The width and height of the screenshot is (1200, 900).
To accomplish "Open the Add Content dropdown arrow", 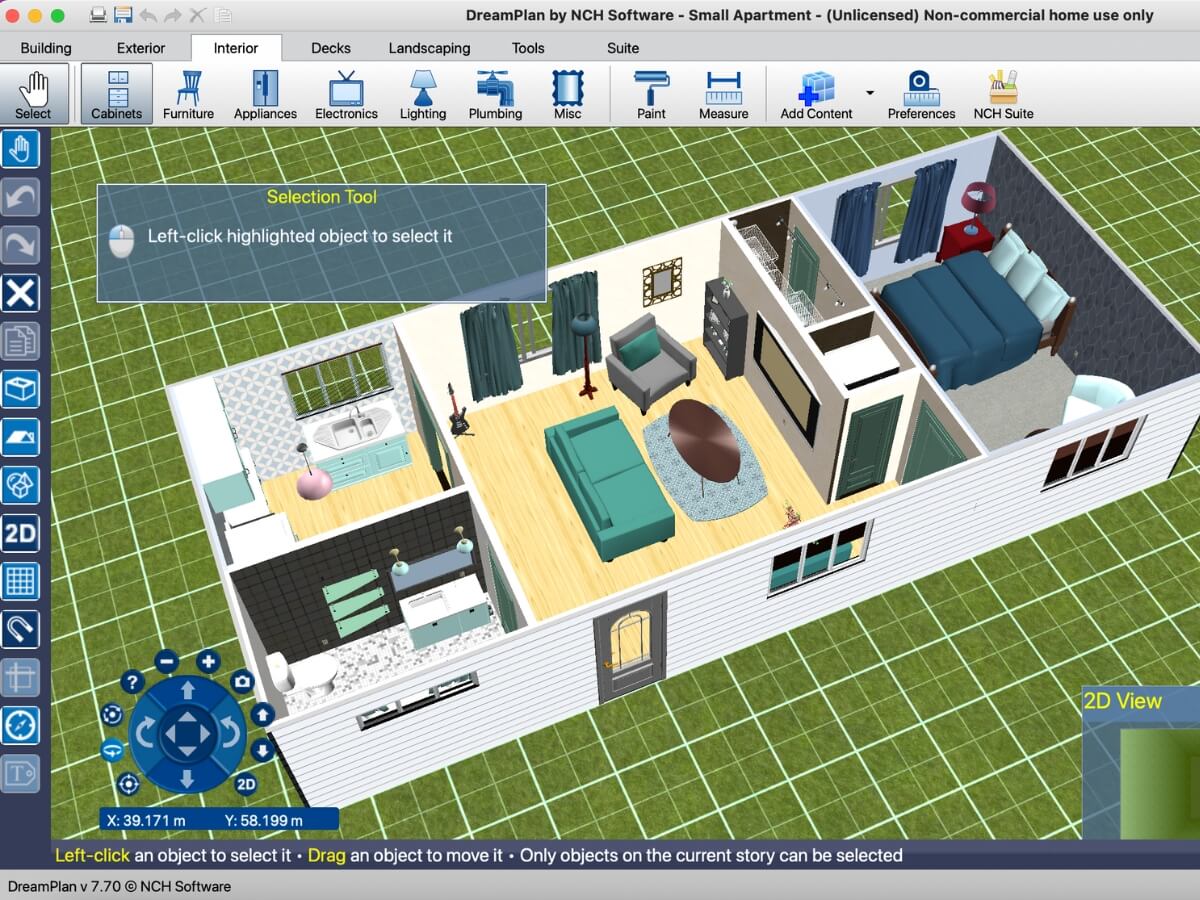I will tap(869, 93).
